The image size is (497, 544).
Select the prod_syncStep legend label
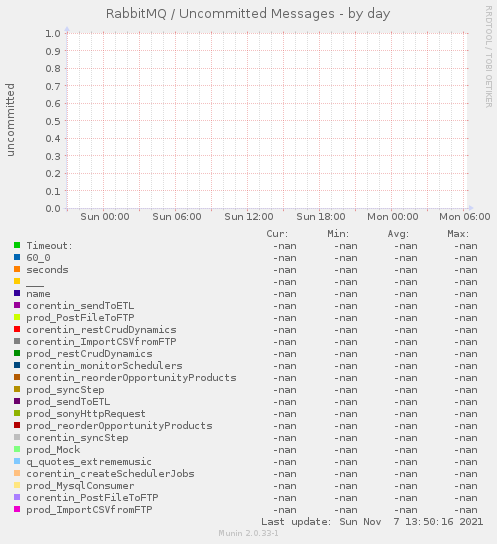(x=65, y=390)
